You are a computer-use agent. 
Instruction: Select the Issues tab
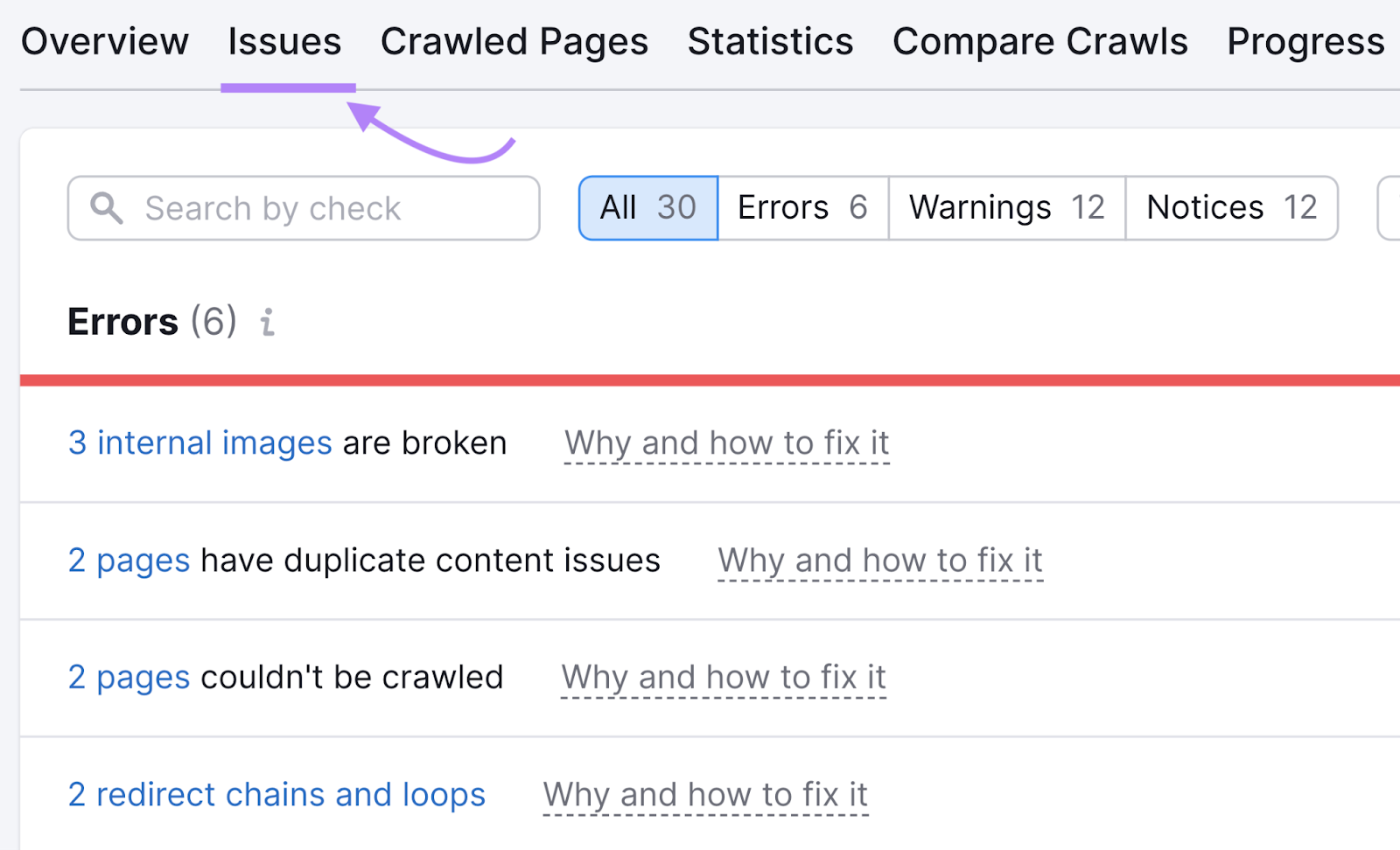[284, 40]
